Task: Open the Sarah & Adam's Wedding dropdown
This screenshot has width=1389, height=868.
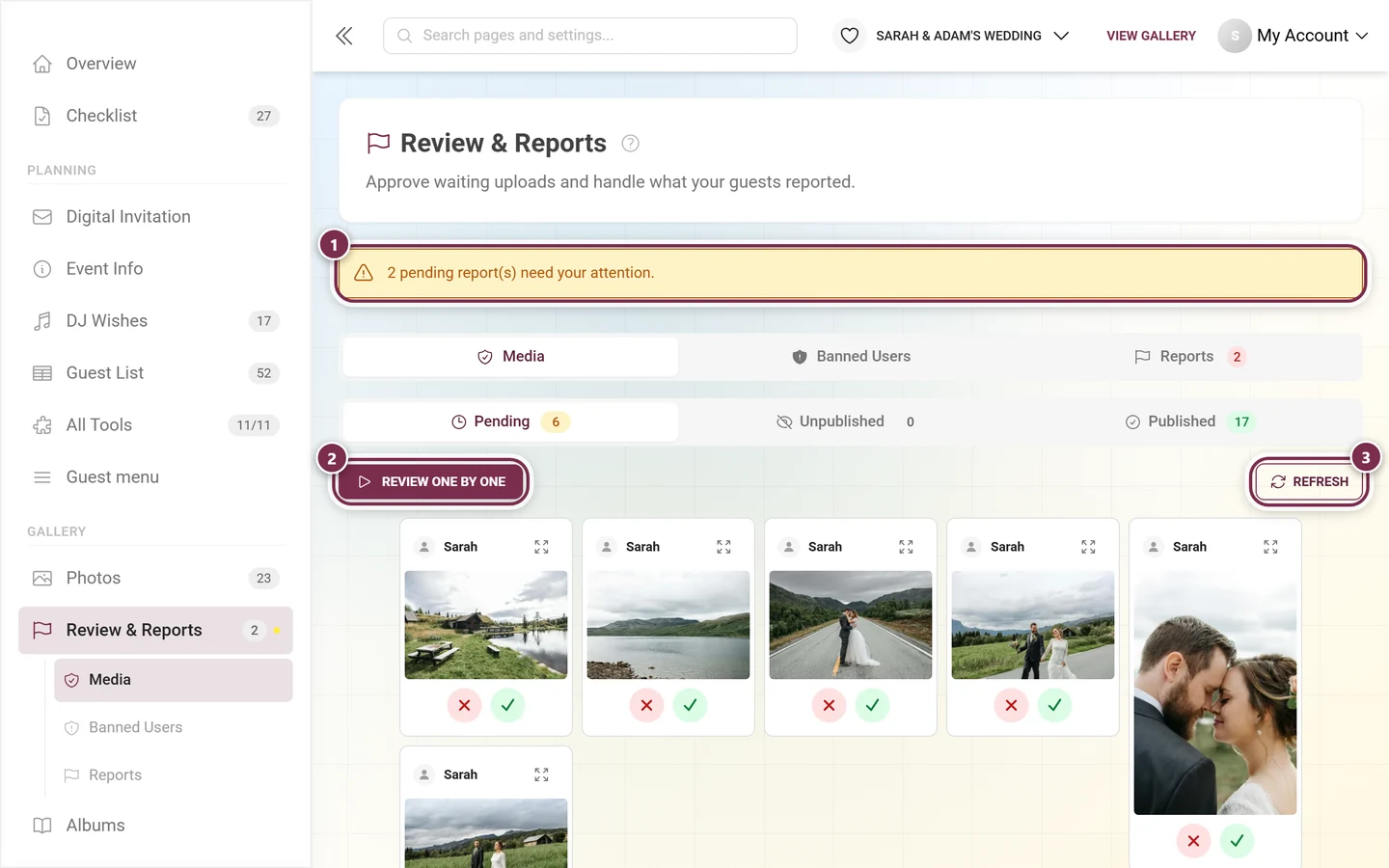Action: click(972, 36)
